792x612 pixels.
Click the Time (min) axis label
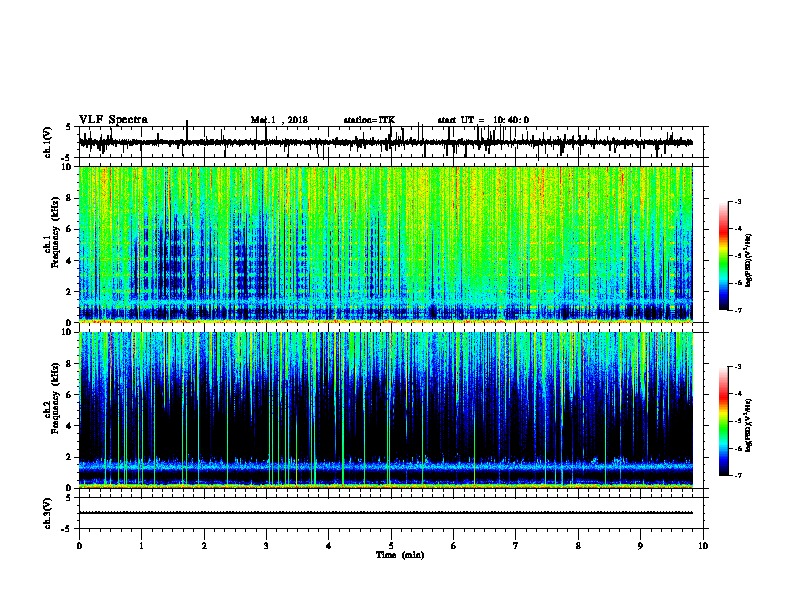click(x=400, y=555)
